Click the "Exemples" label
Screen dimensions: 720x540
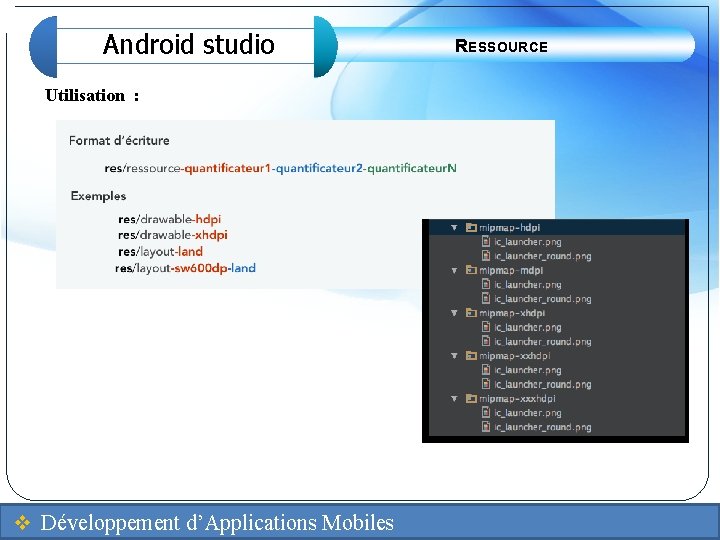point(98,196)
